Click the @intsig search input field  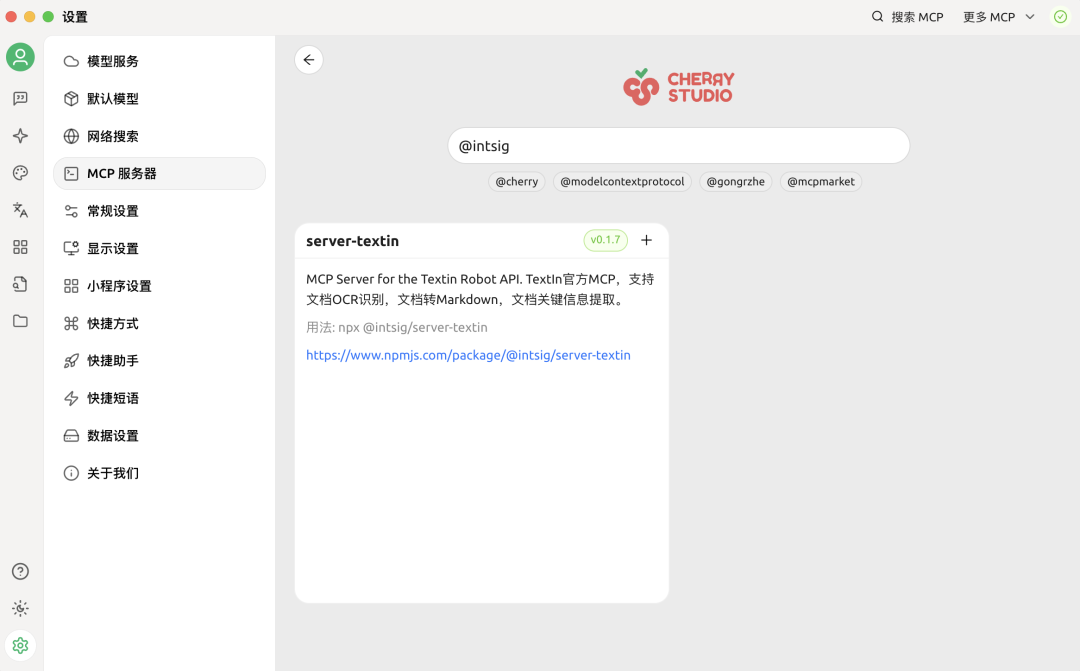679,145
